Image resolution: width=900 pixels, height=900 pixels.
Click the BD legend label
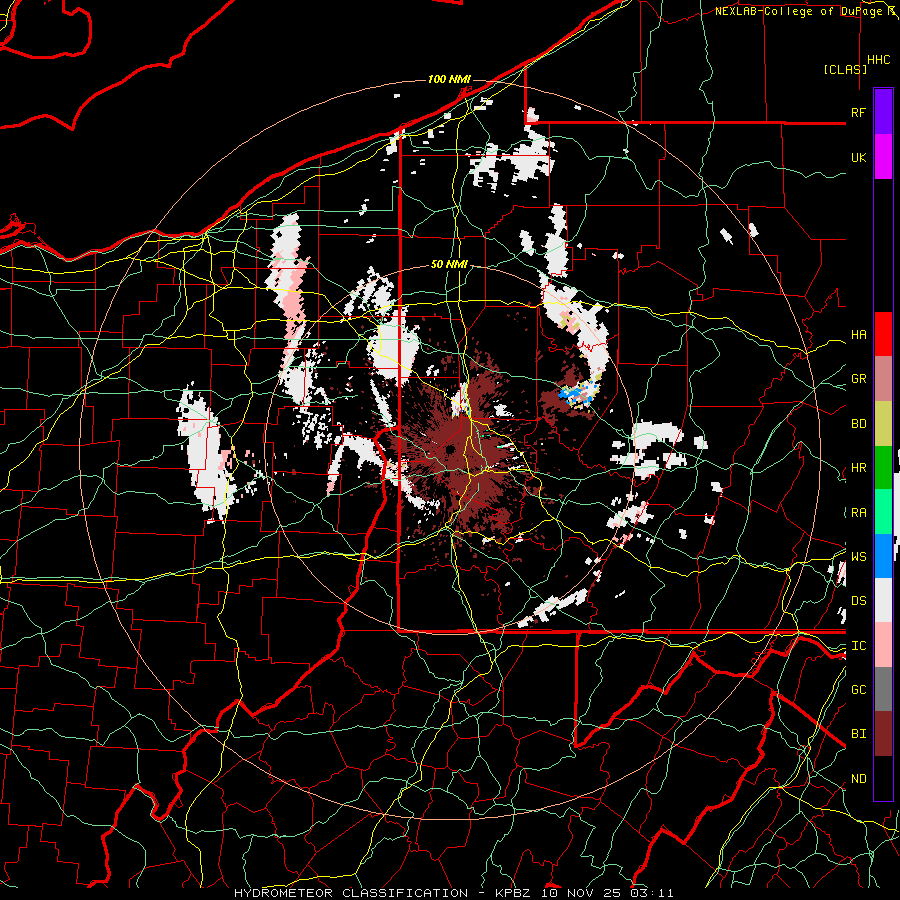point(858,424)
